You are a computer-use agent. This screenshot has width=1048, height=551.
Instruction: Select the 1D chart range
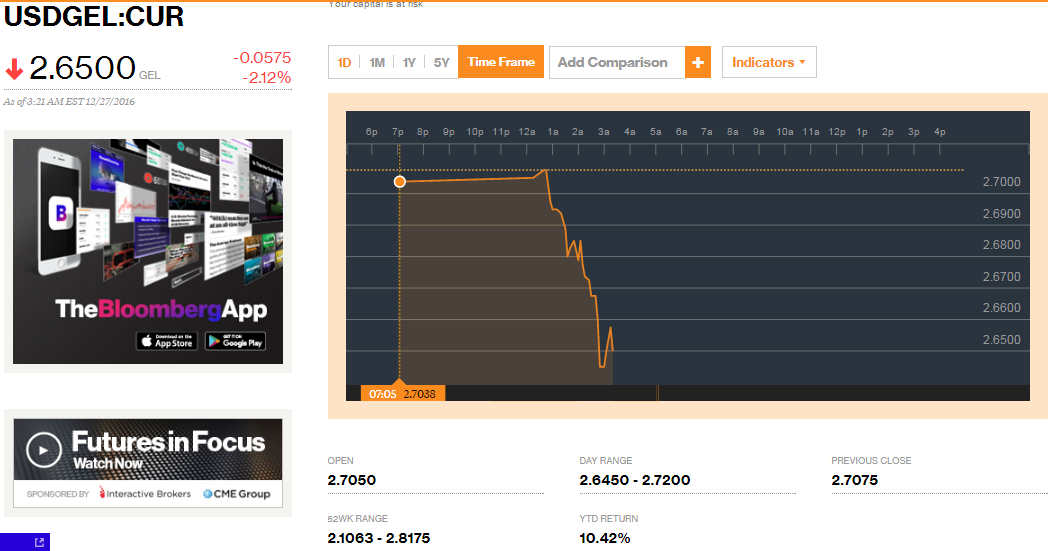(x=344, y=62)
